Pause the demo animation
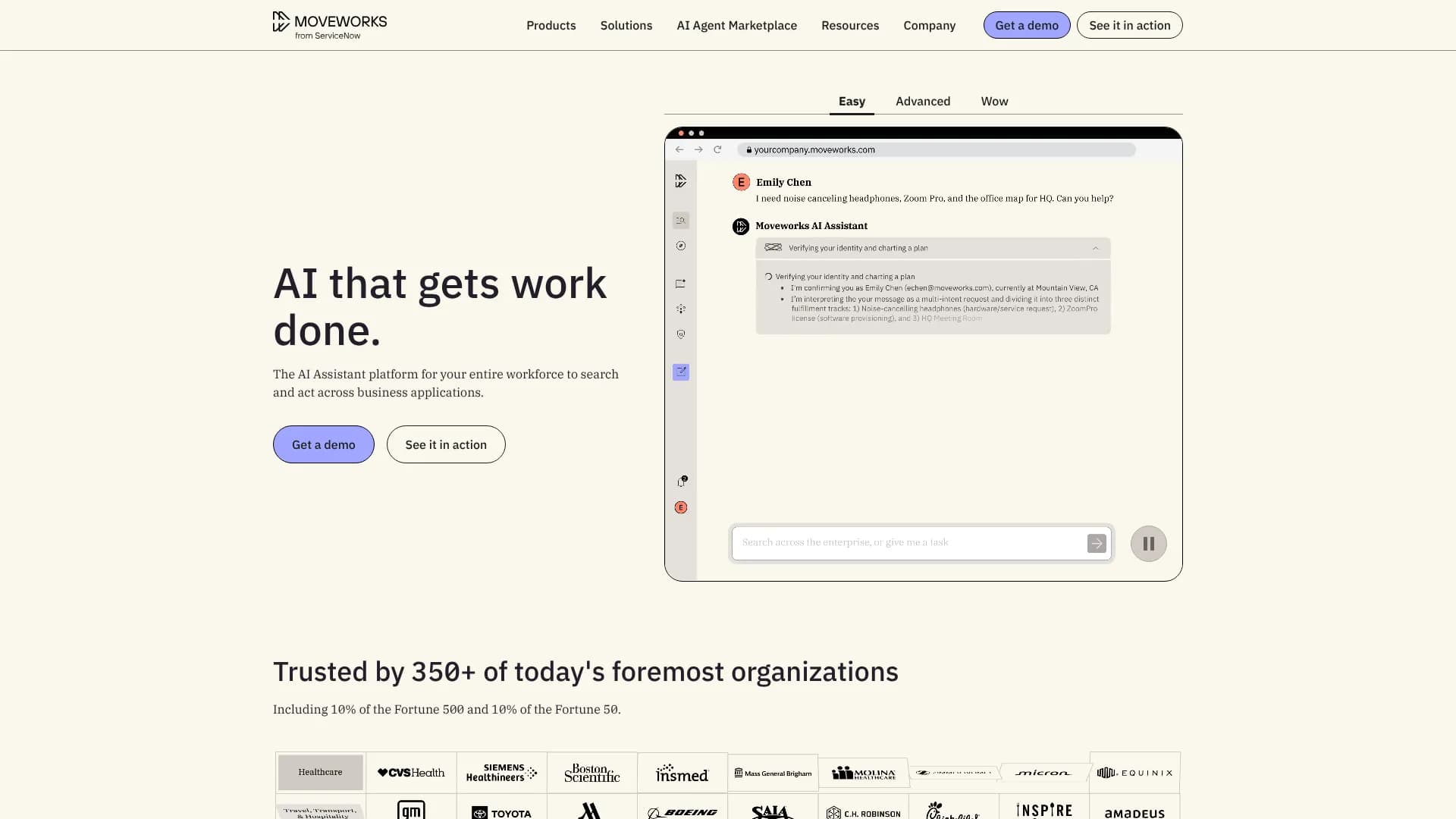 [x=1149, y=544]
